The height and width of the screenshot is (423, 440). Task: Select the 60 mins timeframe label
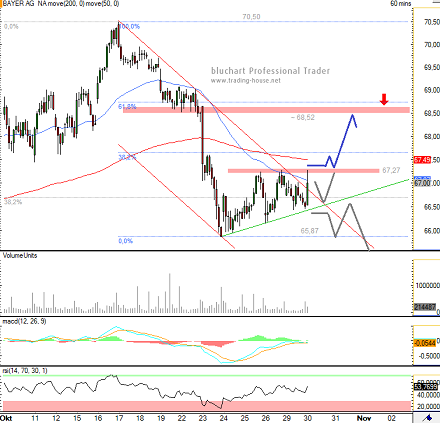401,3
